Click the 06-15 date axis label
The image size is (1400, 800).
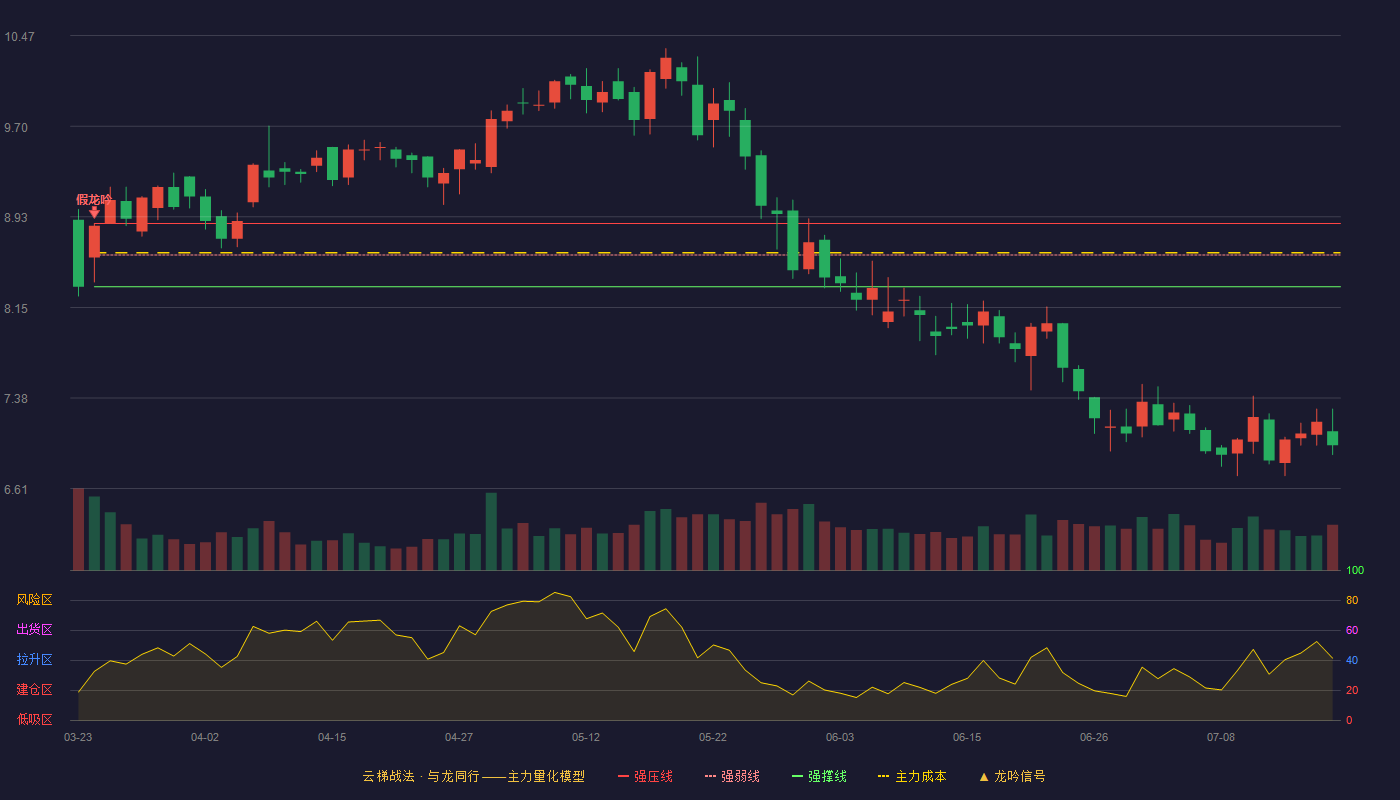(967, 737)
